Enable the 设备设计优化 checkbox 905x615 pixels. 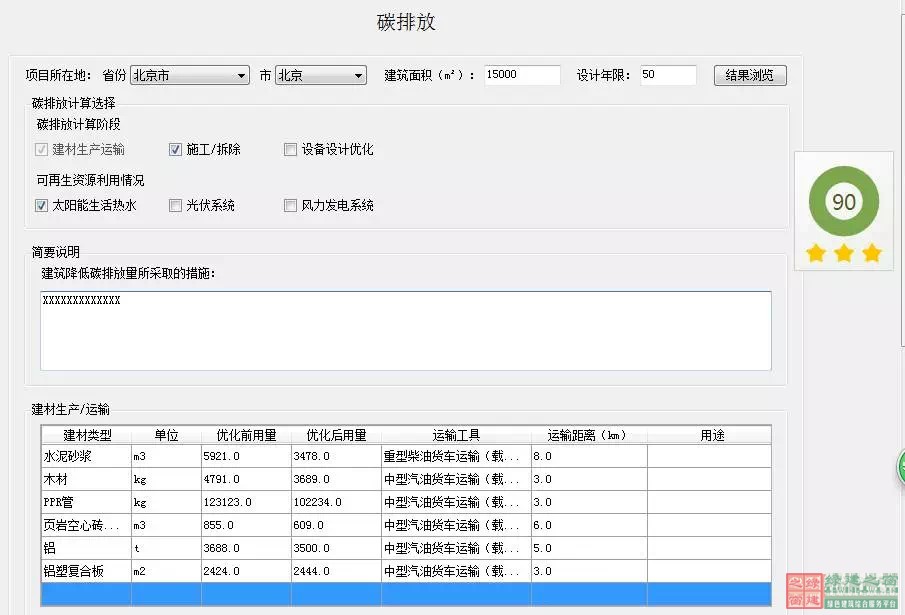290,148
